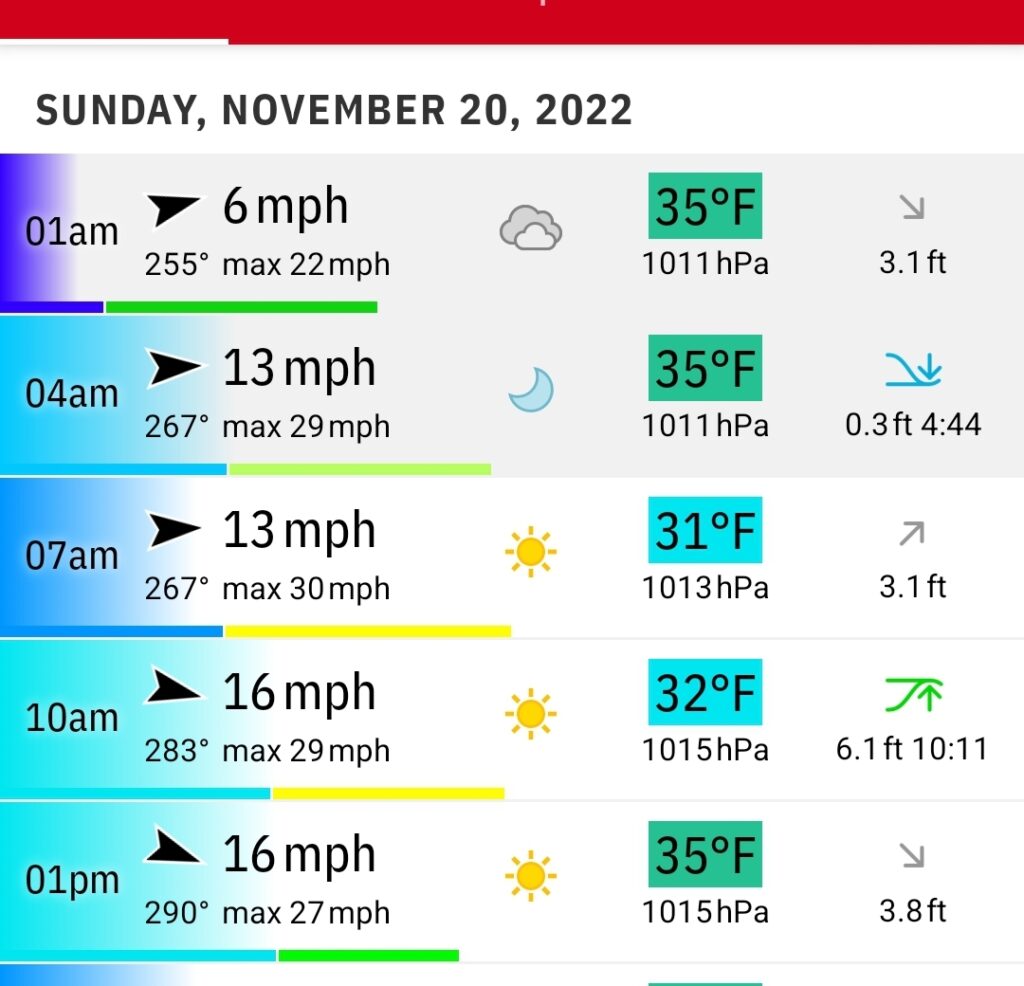
Task: Tap the wind direction arrow at 290°
Action: click(172, 845)
